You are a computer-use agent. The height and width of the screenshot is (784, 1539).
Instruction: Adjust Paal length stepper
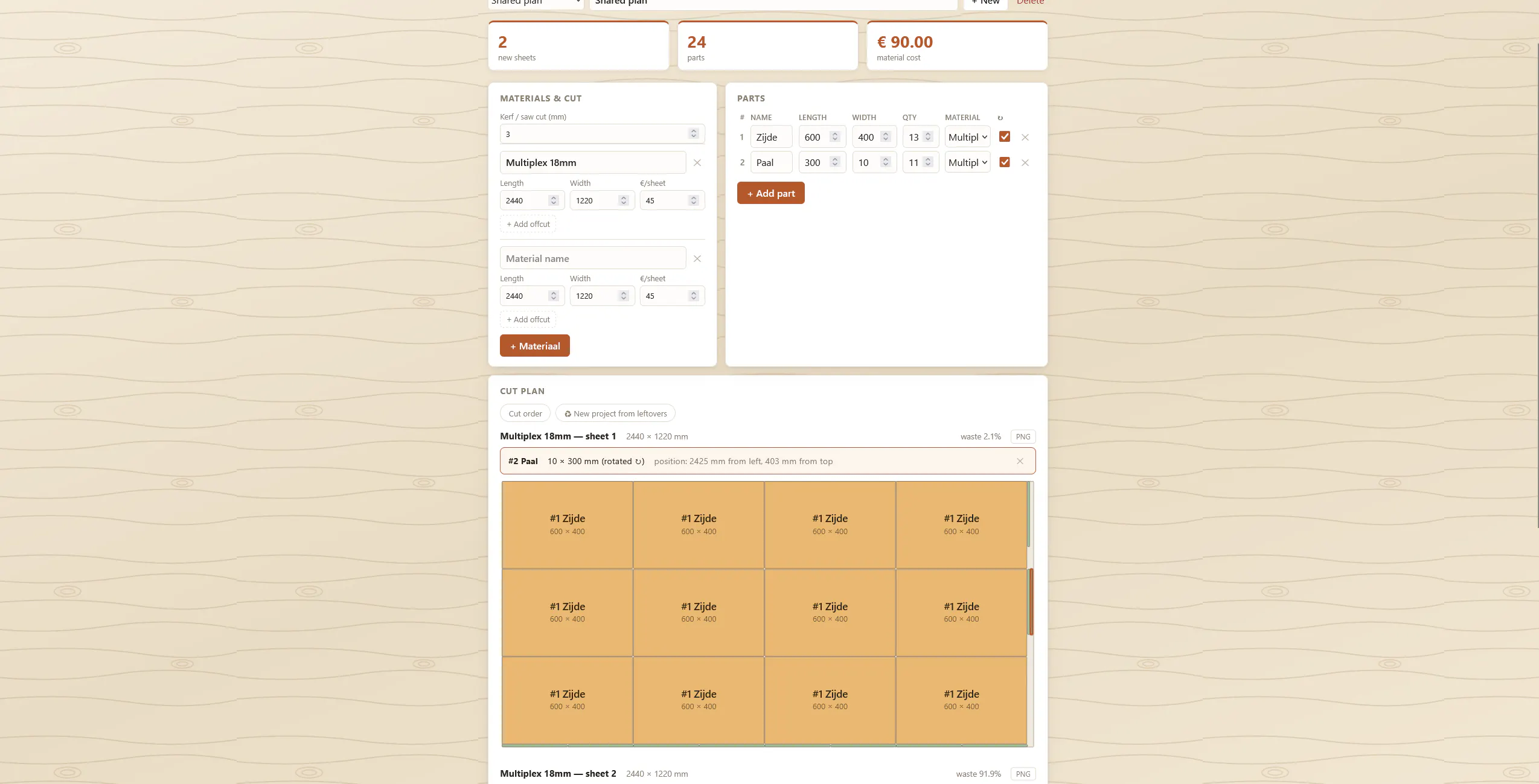[834, 162]
